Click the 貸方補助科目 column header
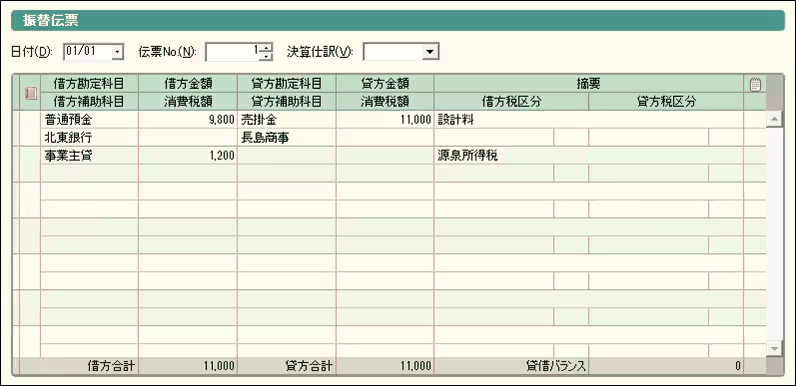This screenshot has height=386, width=796. tap(287, 102)
